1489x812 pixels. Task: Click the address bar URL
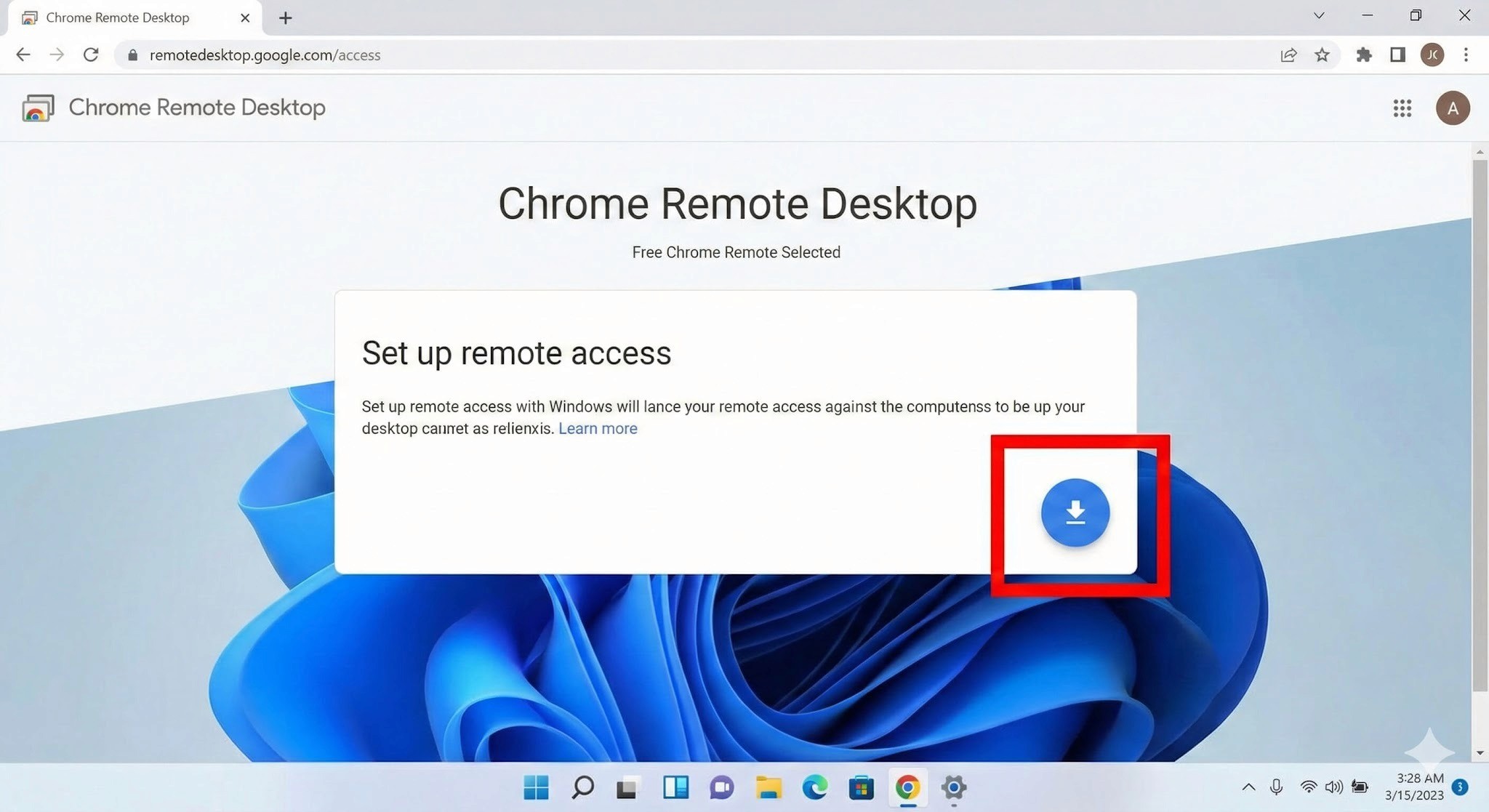[265, 55]
